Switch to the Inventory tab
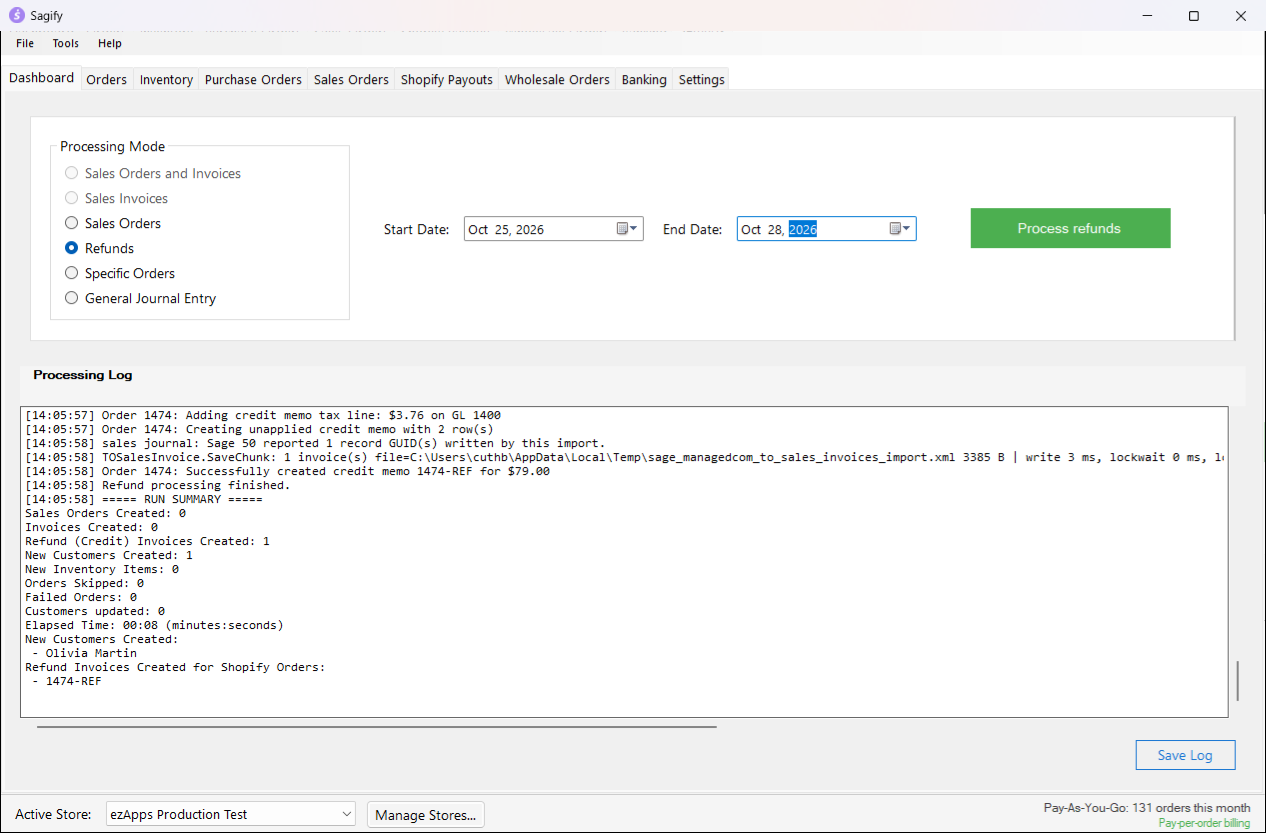The image size is (1266, 833). click(166, 79)
